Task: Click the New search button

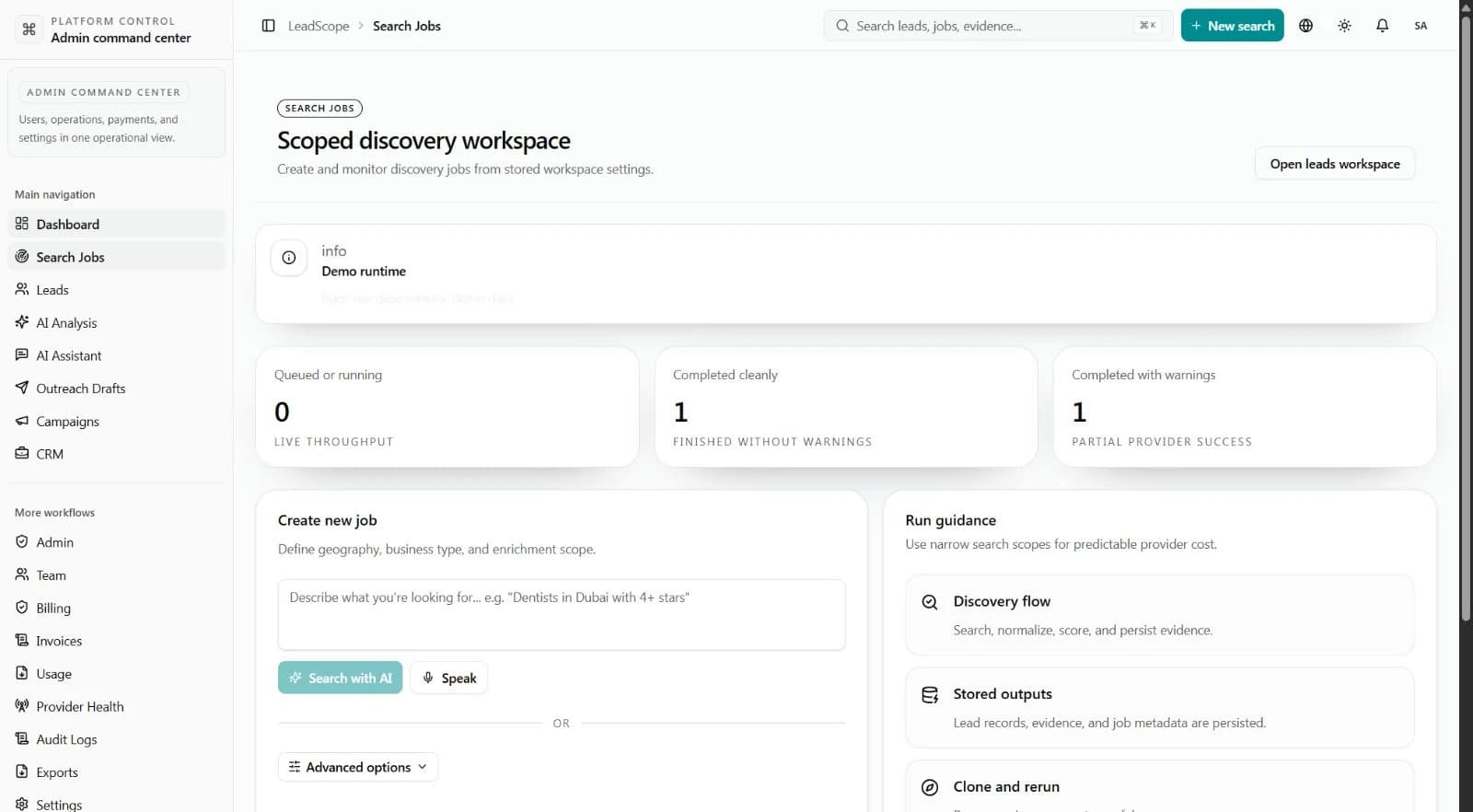Action: [1232, 26]
